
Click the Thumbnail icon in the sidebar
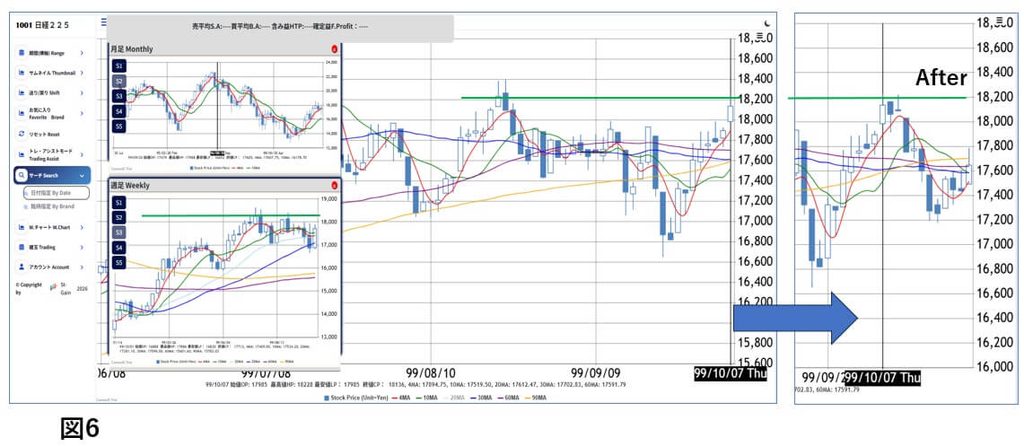[x=22, y=72]
